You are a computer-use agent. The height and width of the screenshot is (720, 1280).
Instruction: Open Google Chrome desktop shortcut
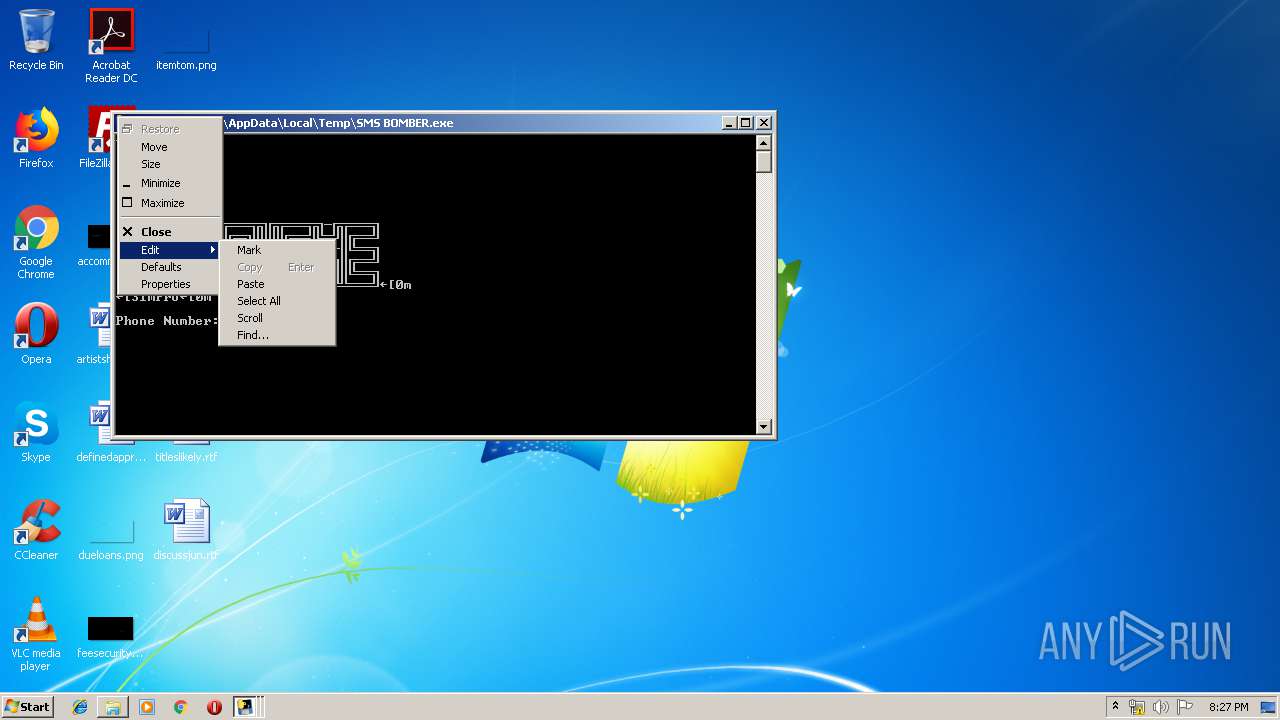36,242
